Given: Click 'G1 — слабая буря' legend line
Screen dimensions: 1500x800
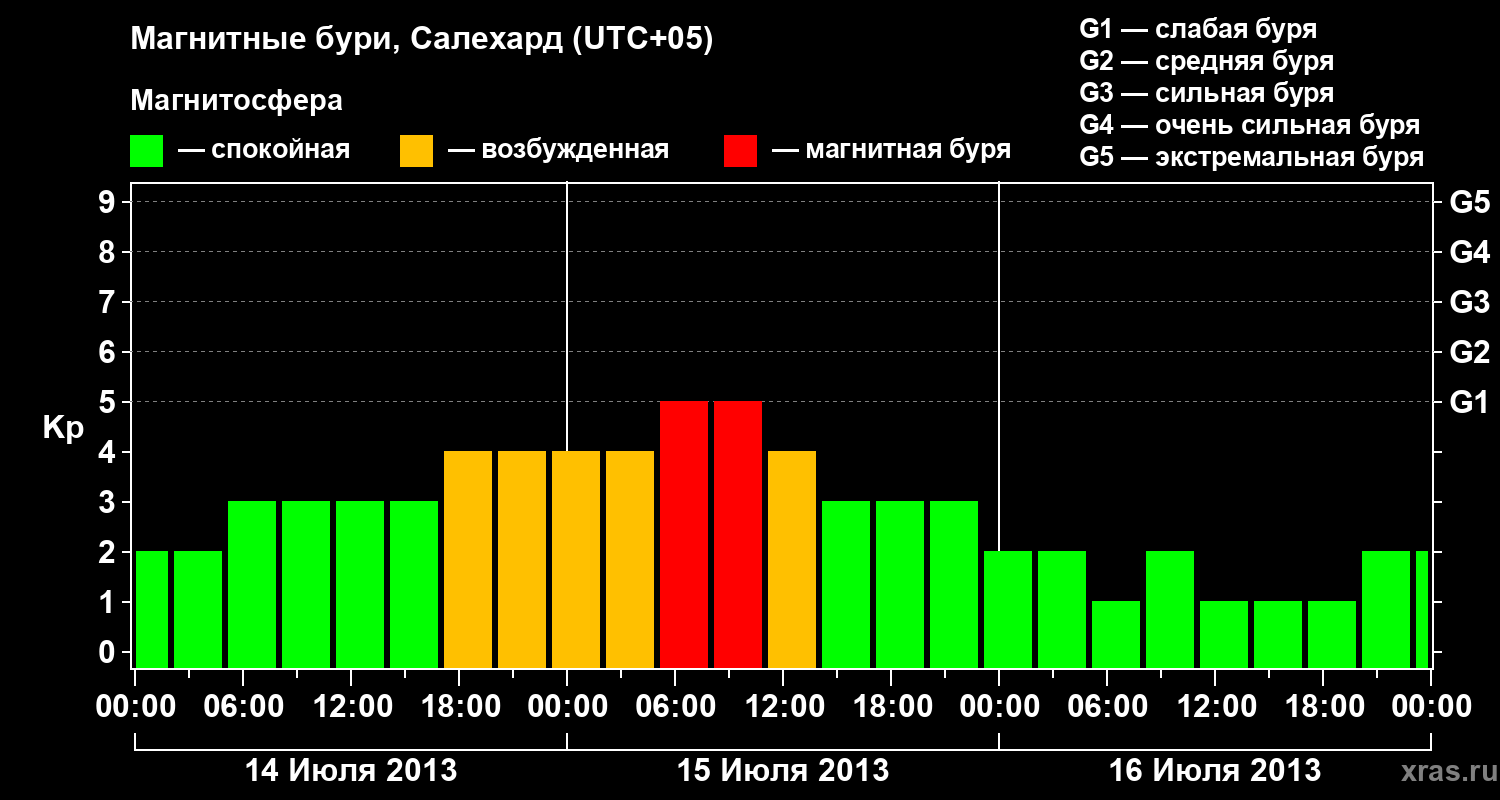Looking at the screenshot, I should [x=1198, y=28].
